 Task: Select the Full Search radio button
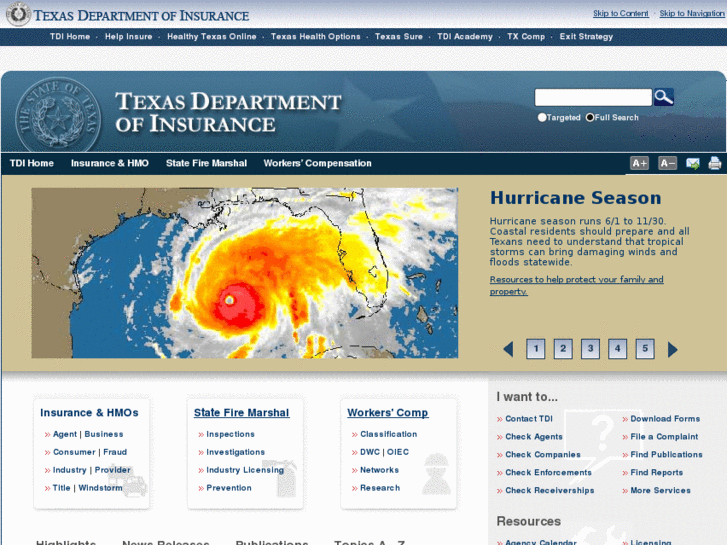tap(590, 117)
